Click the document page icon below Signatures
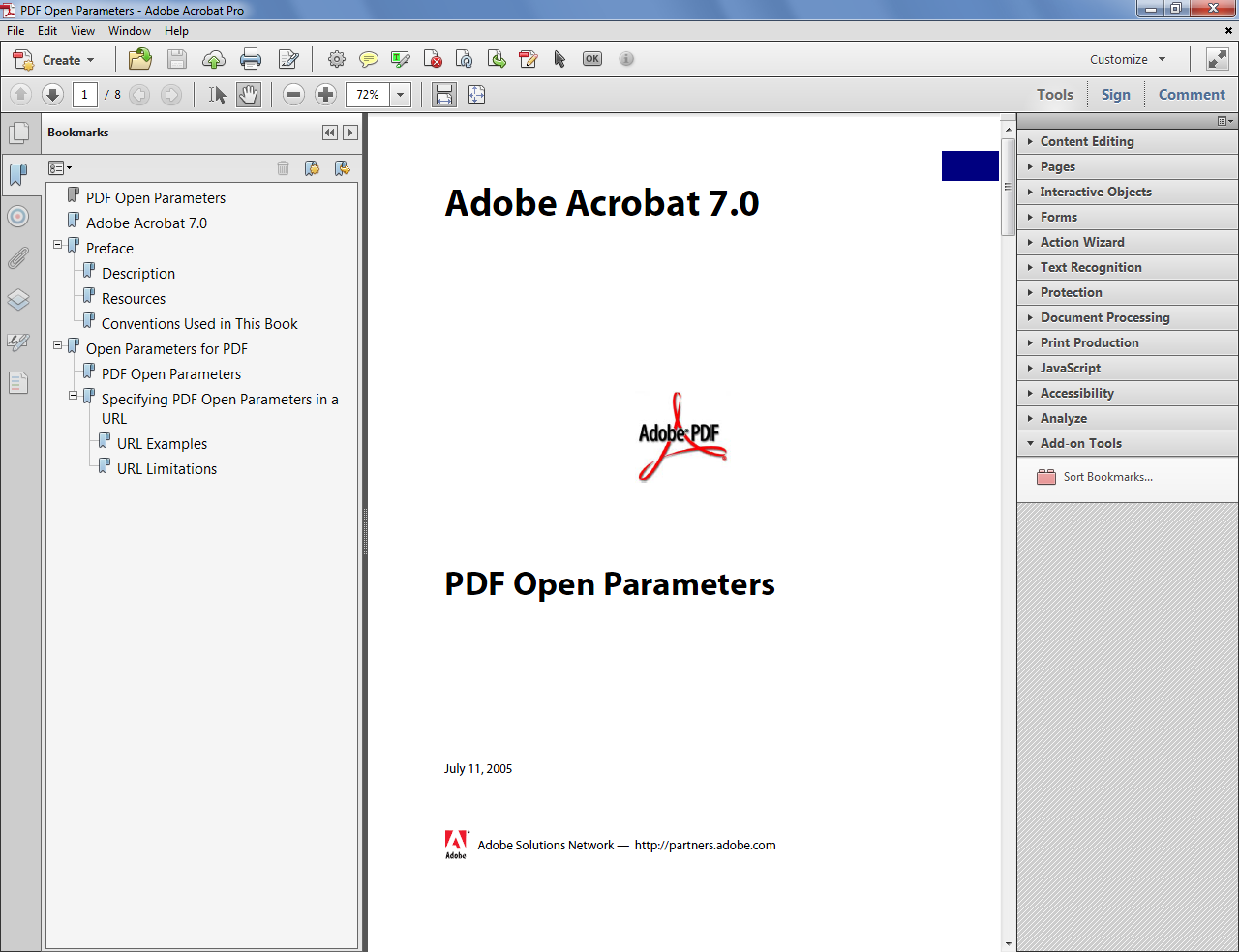 (18, 383)
